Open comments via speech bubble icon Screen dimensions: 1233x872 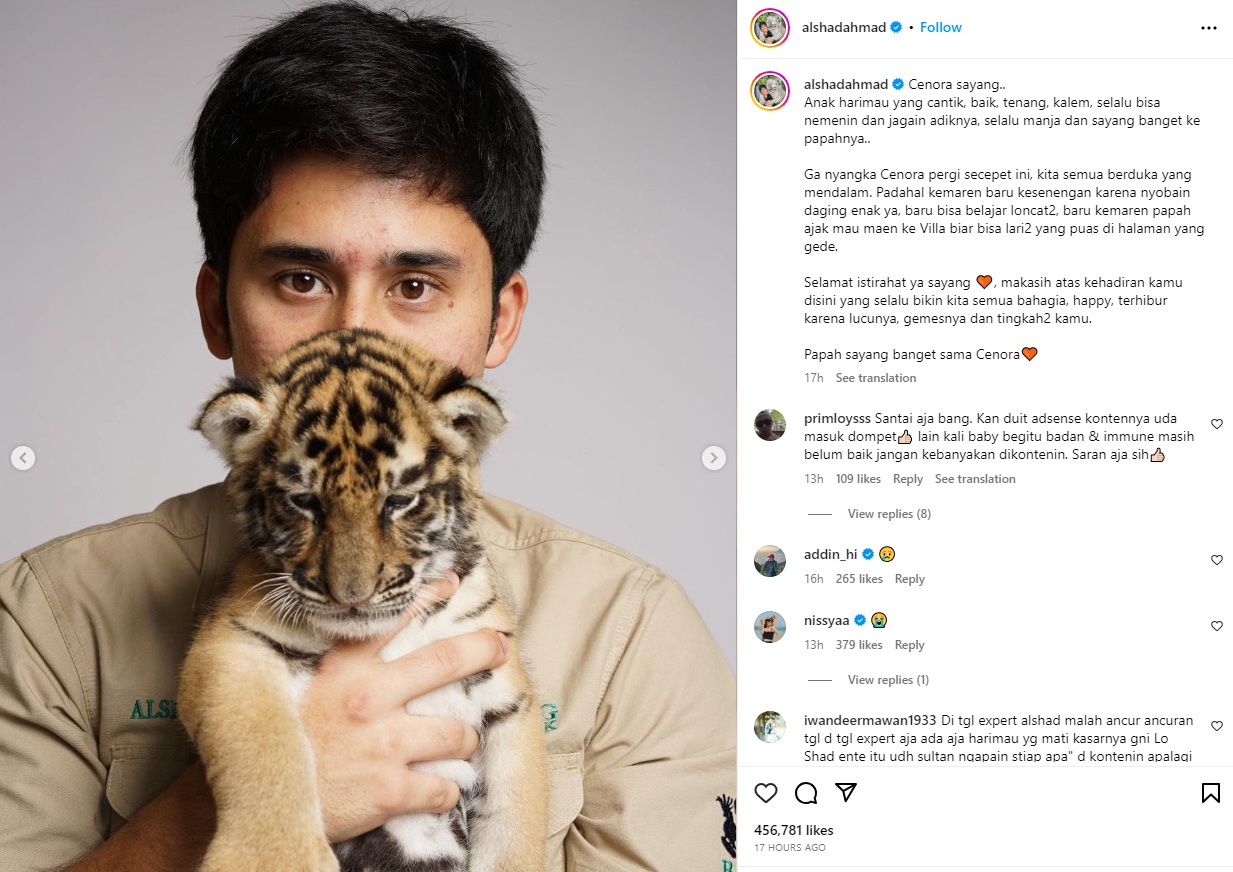[x=806, y=793]
